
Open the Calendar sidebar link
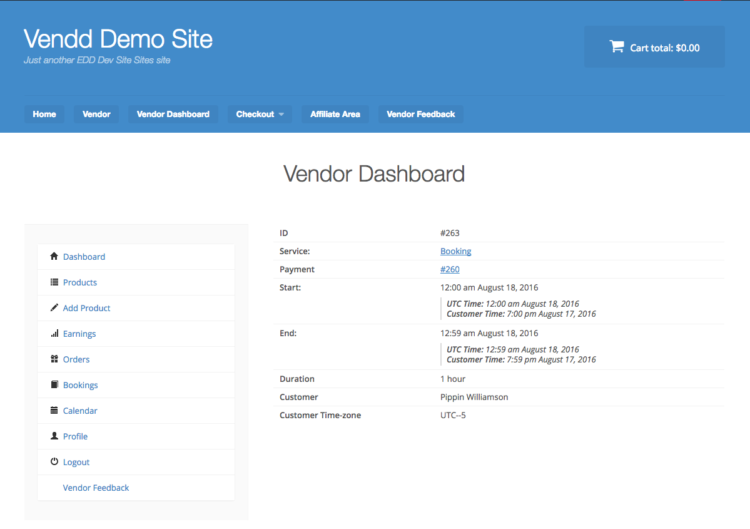(x=80, y=411)
